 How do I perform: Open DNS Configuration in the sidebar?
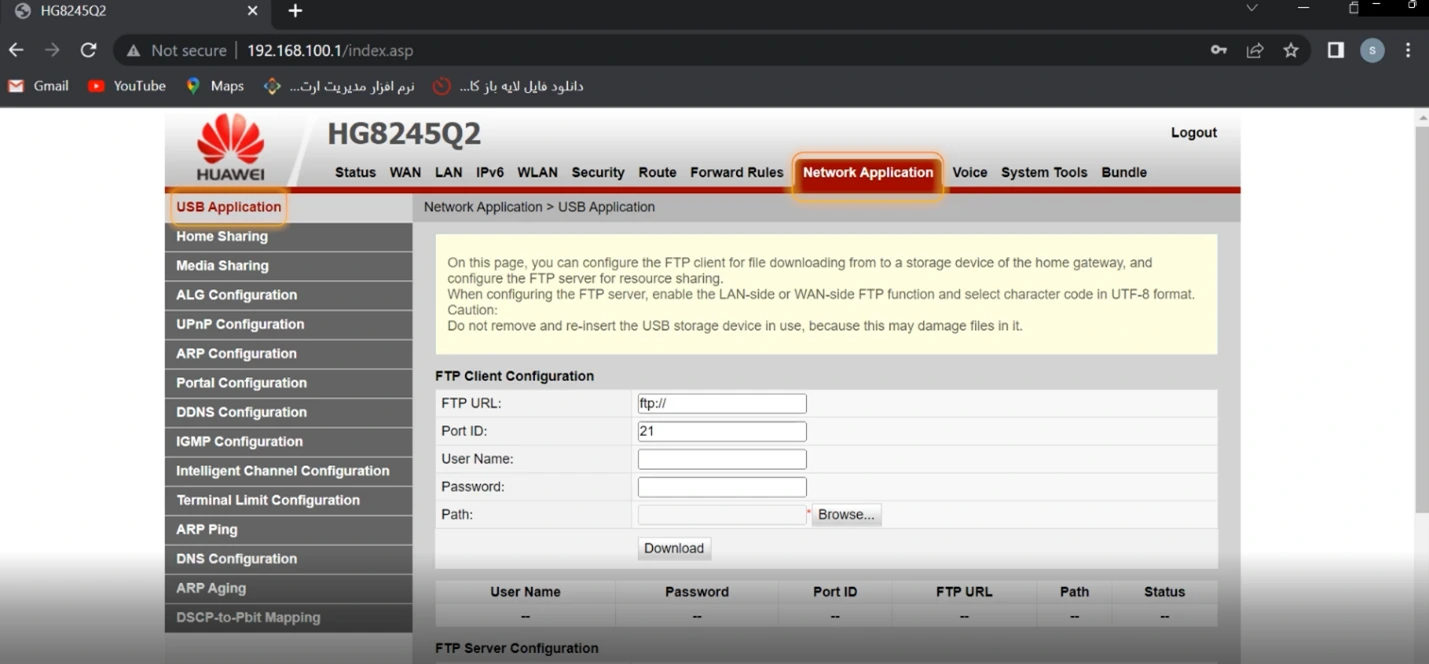tap(288, 559)
